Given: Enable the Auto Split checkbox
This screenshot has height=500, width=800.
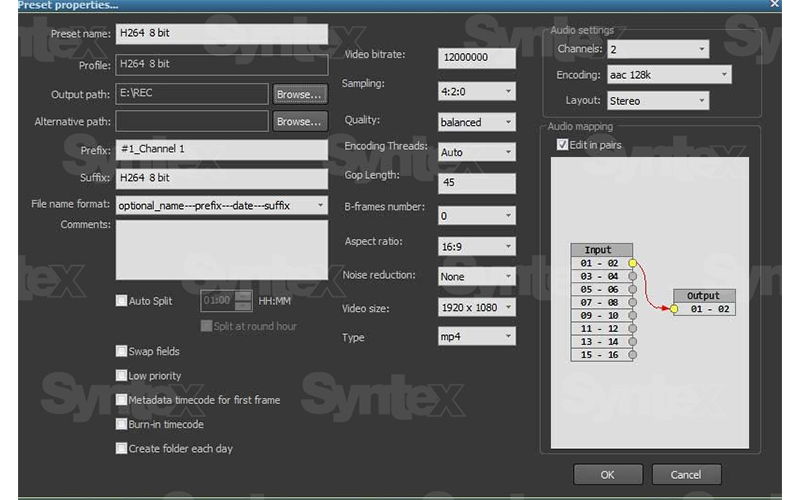Looking at the screenshot, I should 121,301.
